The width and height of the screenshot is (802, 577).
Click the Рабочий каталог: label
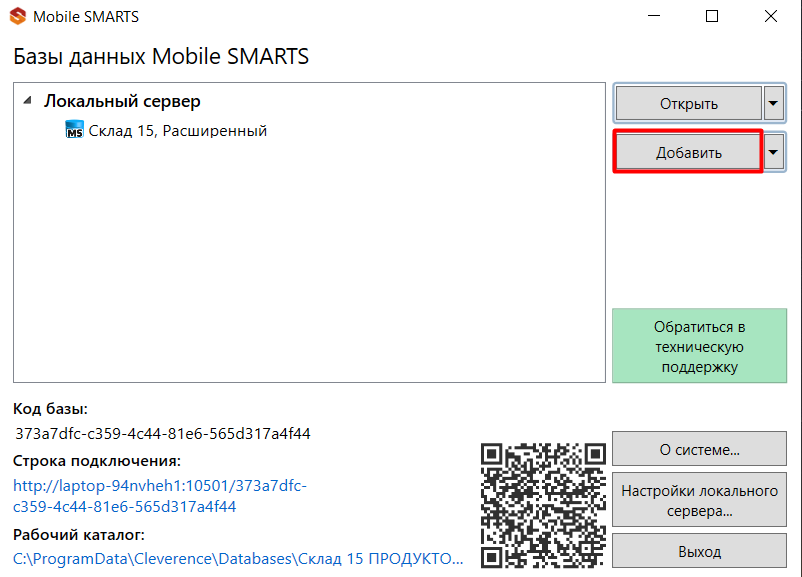pos(79,535)
